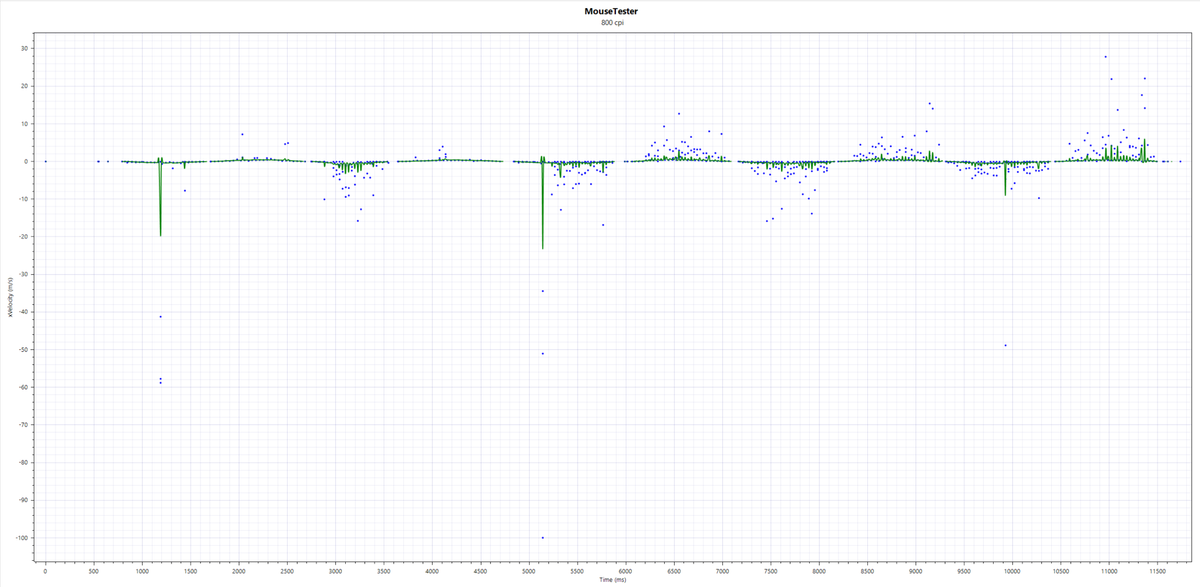Click the 4500 tick on the time axis
The height and width of the screenshot is (587, 1200).
click(481, 570)
